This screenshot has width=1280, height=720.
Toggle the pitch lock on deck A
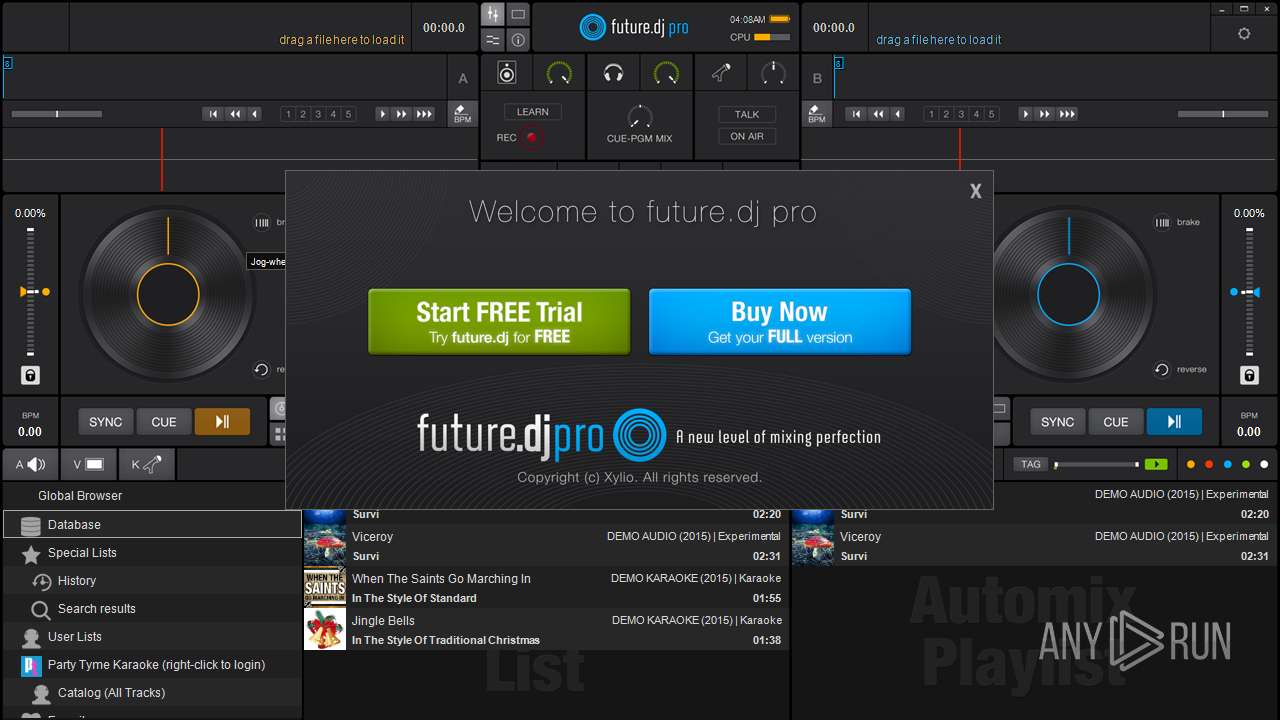[x=30, y=375]
